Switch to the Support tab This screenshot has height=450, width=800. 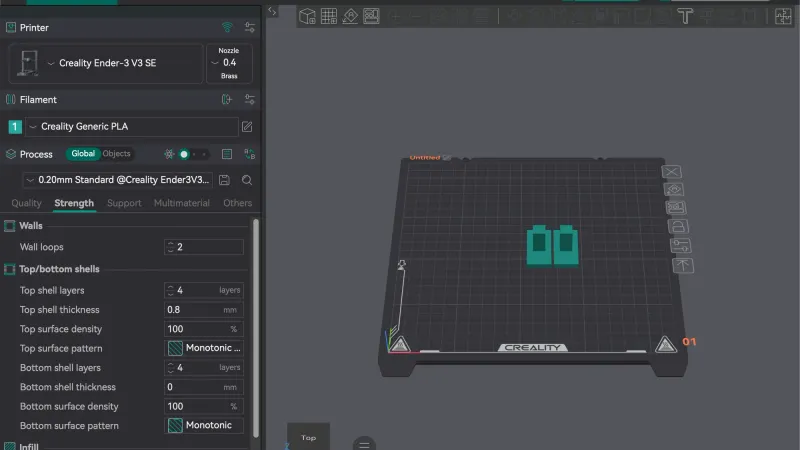point(124,203)
